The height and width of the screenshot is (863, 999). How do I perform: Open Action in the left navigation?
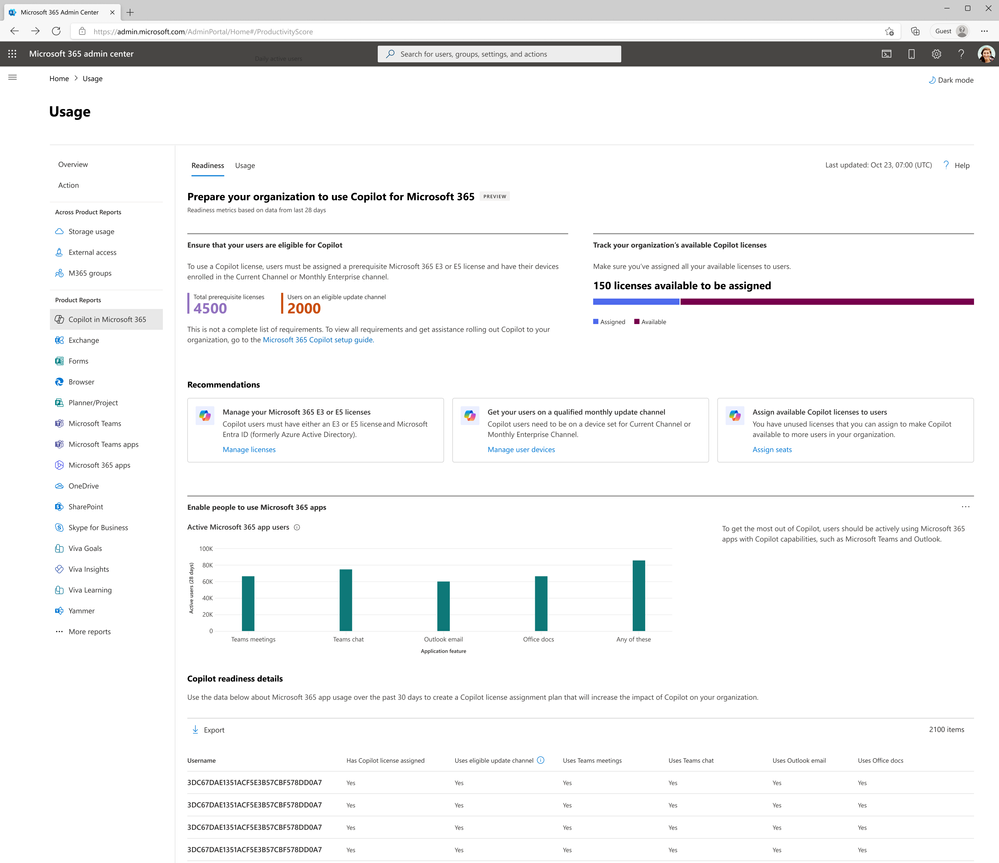click(x=69, y=185)
